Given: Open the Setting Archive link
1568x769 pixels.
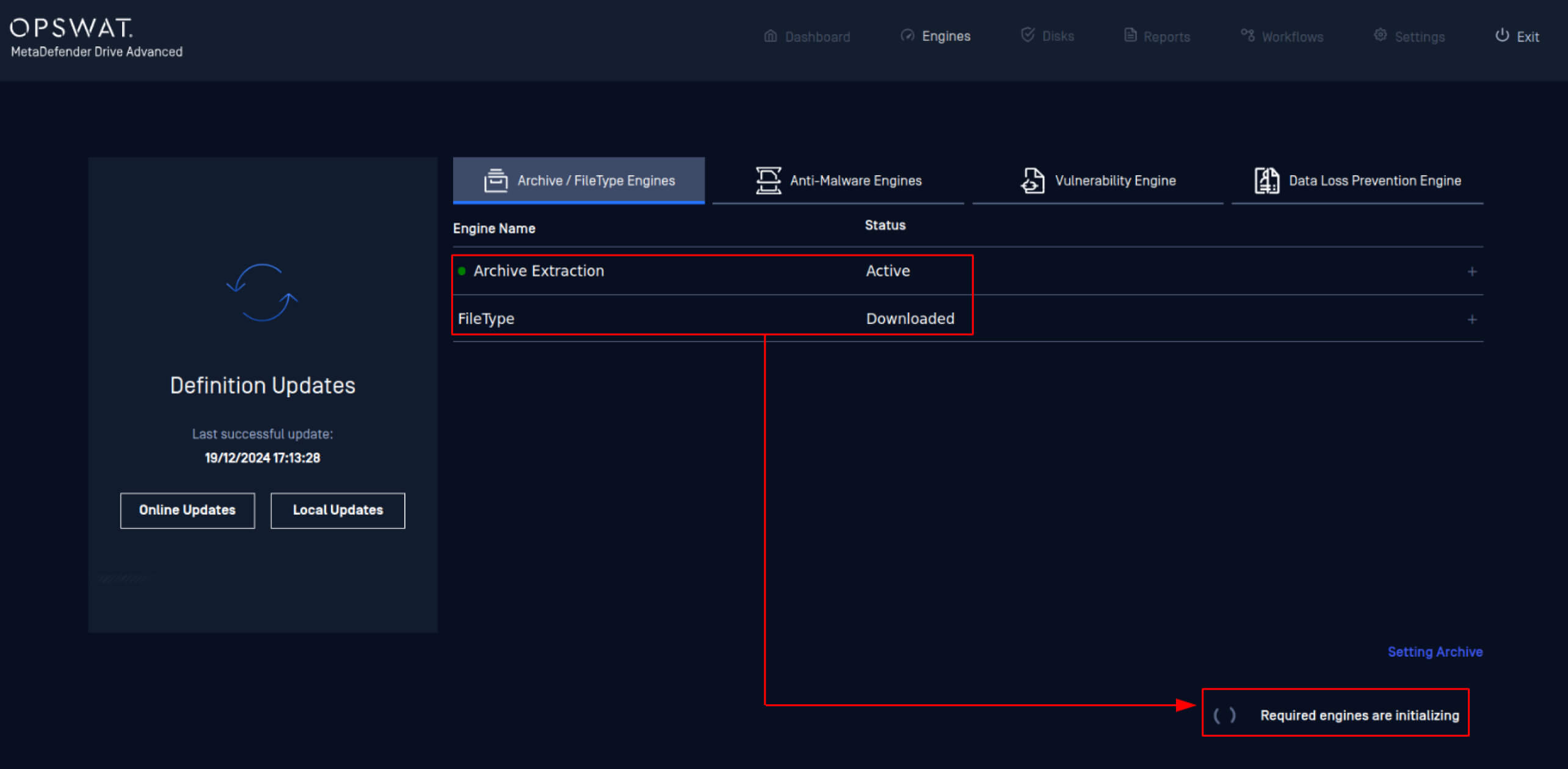Looking at the screenshot, I should tap(1434, 652).
